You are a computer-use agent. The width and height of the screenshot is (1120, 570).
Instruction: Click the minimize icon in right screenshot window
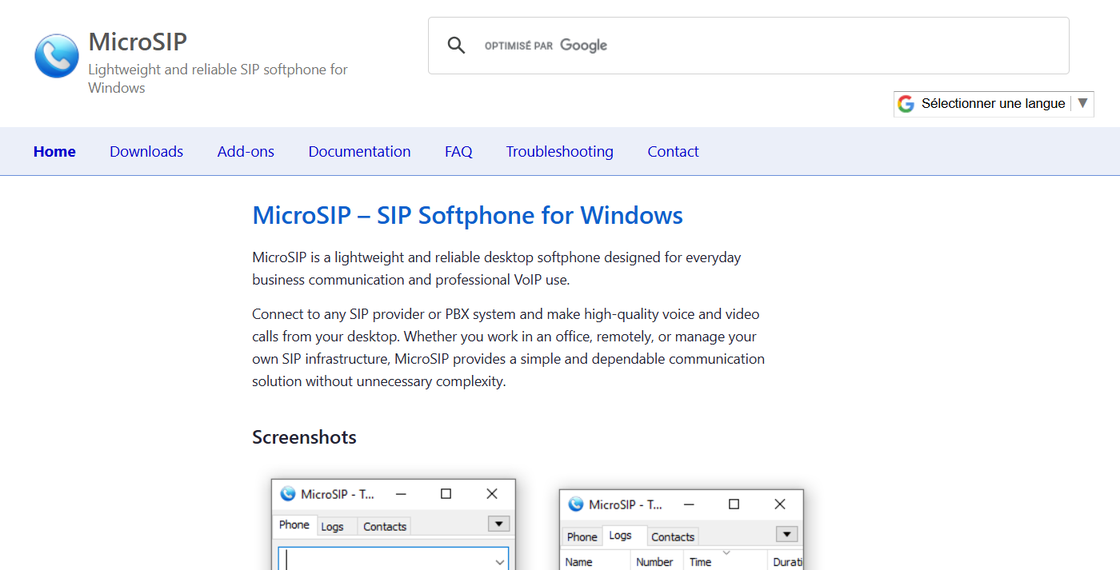689,504
